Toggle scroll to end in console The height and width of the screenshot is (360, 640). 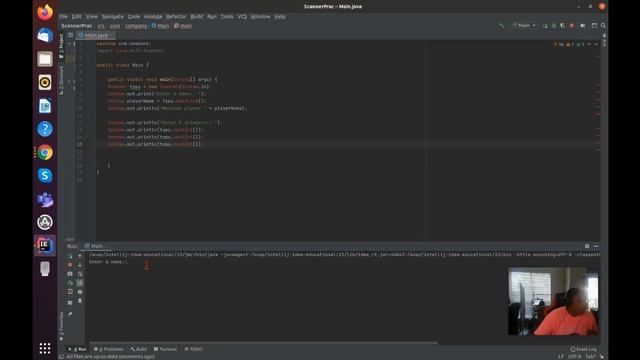(x=80, y=283)
